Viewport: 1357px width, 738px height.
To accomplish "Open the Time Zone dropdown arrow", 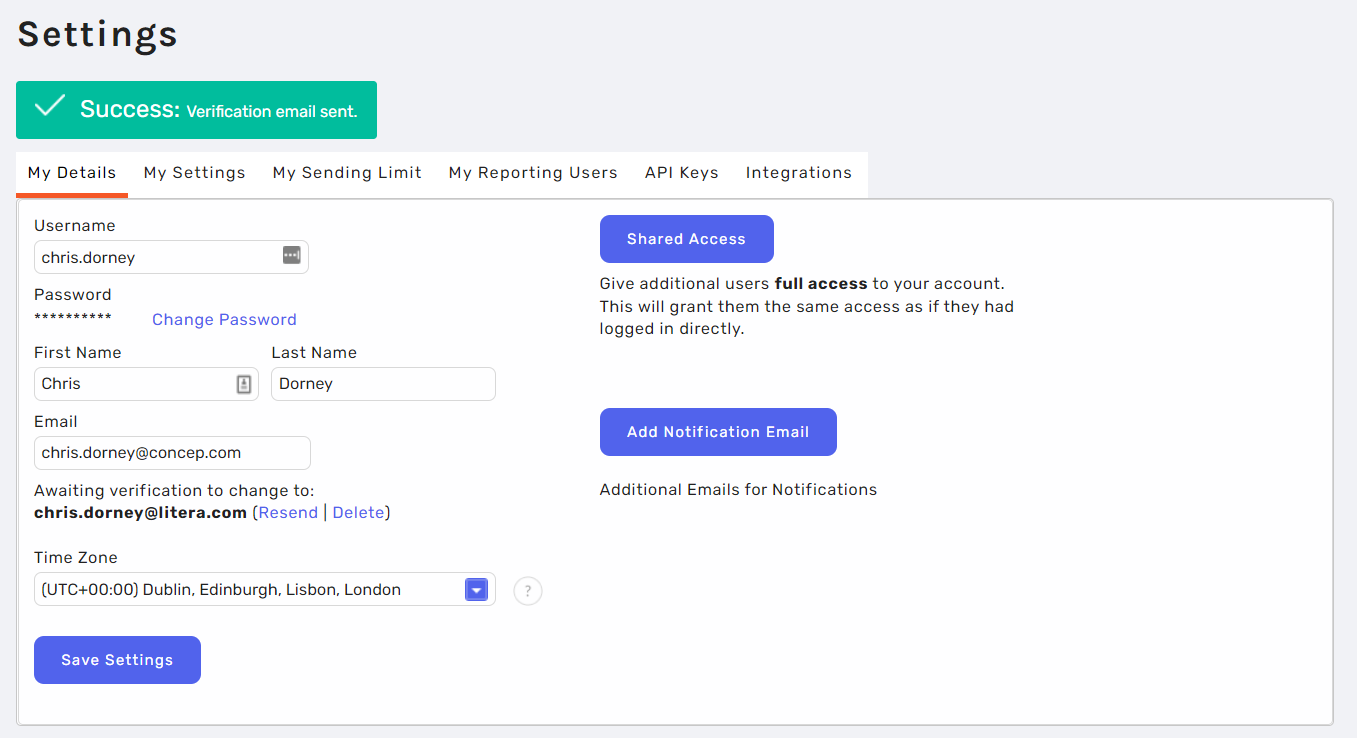I will click(x=476, y=590).
